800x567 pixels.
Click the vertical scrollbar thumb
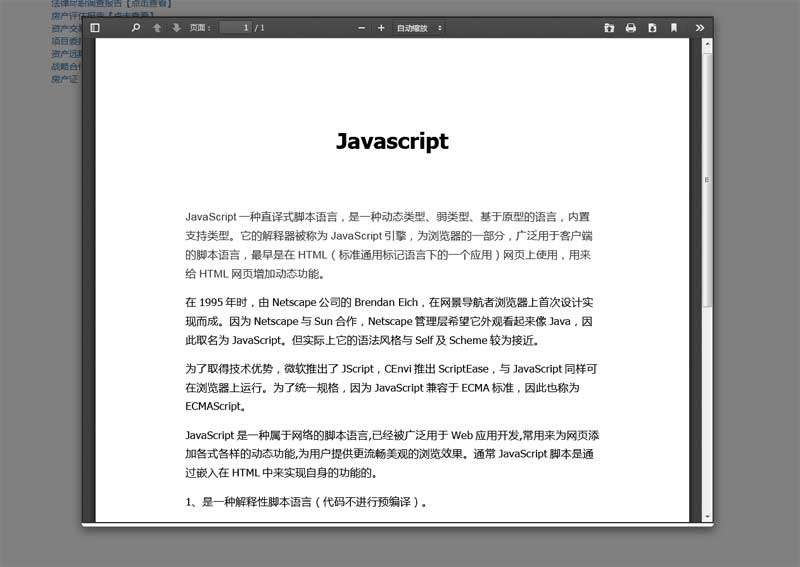(x=707, y=180)
